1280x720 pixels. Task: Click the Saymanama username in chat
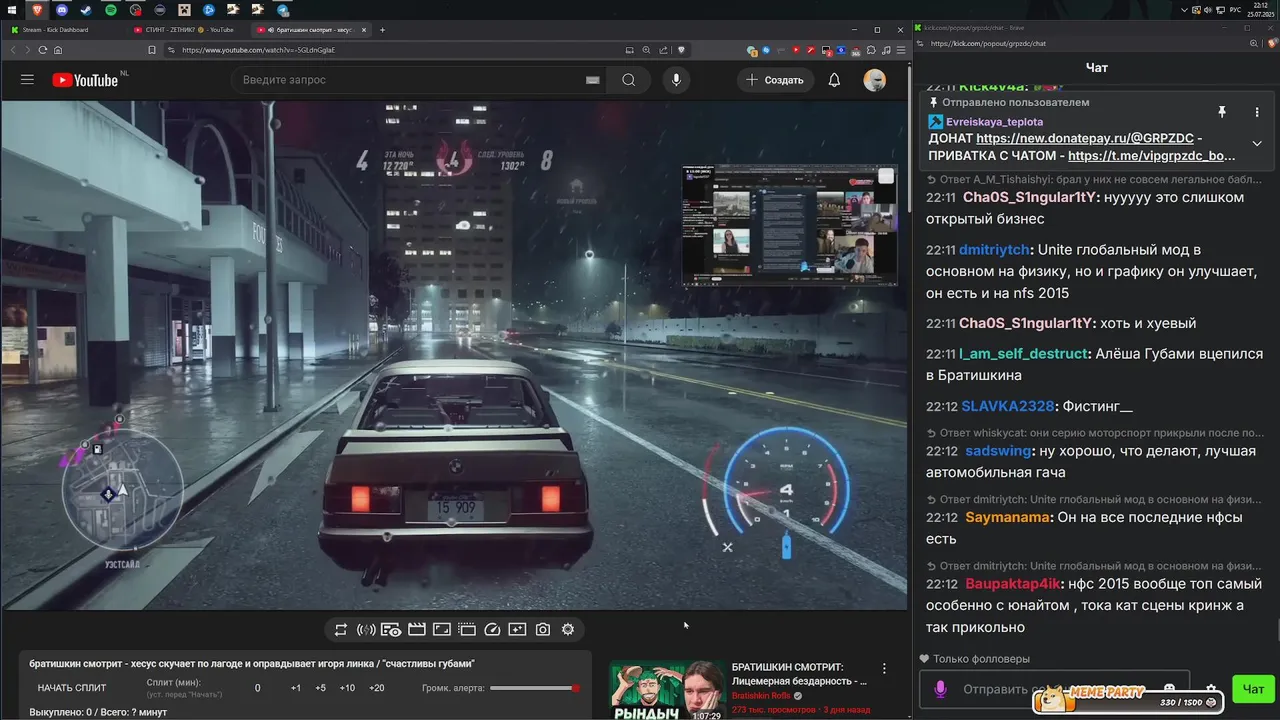(x=1008, y=518)
